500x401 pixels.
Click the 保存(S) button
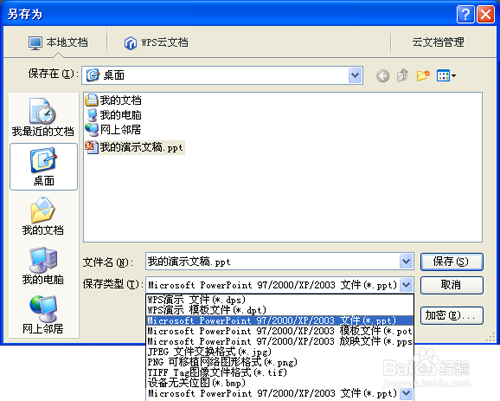click(x=452, y=262)
